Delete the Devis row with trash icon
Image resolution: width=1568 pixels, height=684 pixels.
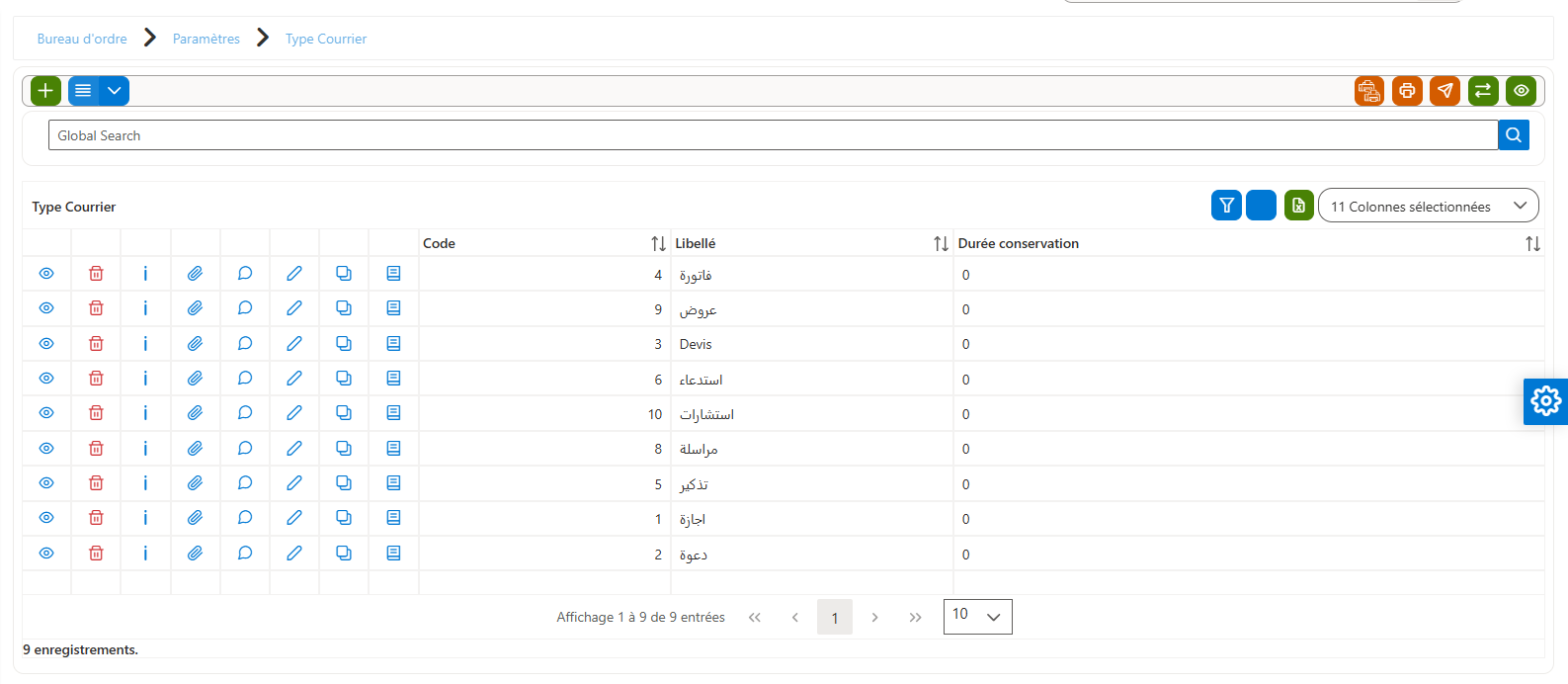point(96,344)
